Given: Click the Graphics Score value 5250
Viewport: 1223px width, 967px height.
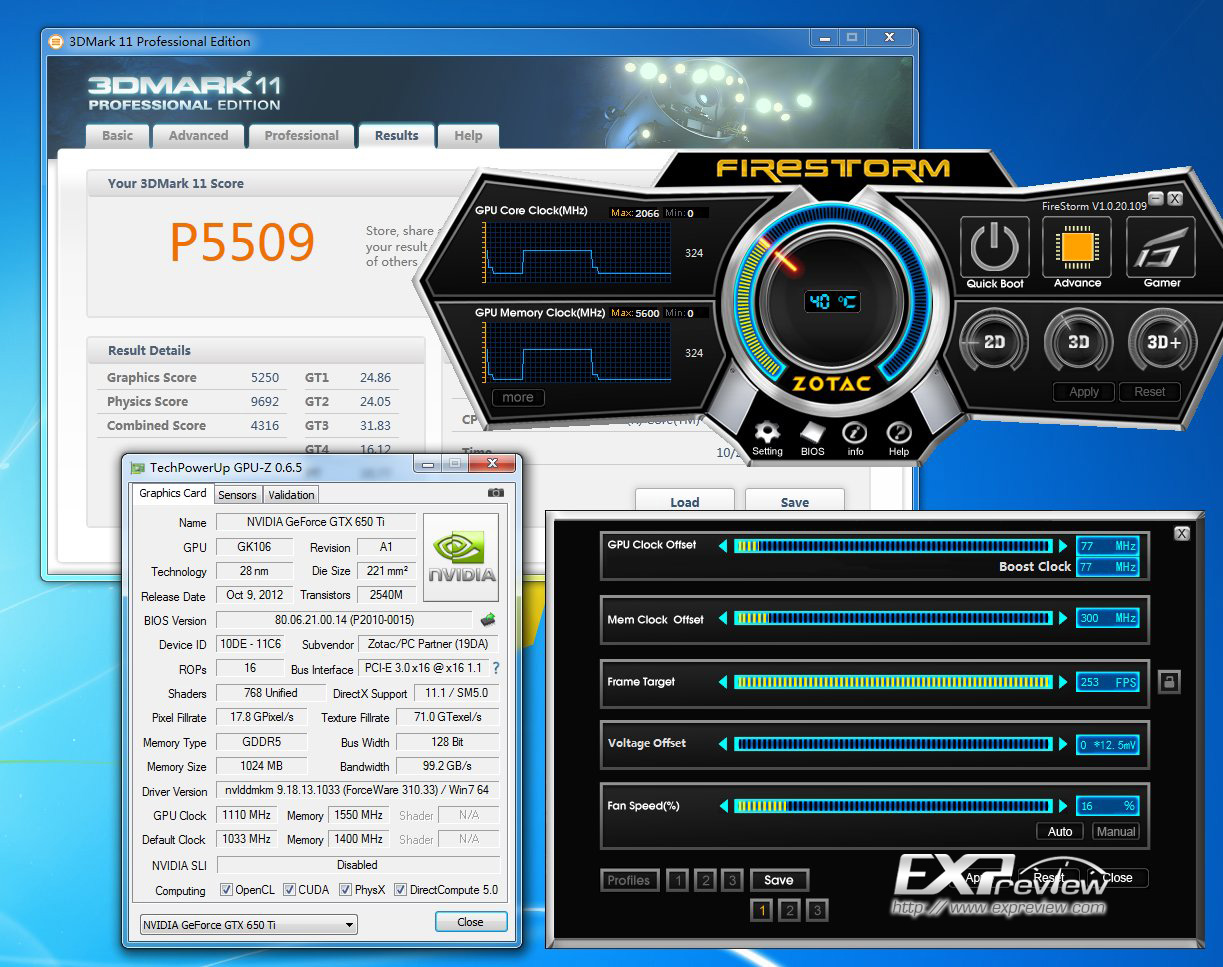Looking at the screenshot, I should (x=265, y=378).
